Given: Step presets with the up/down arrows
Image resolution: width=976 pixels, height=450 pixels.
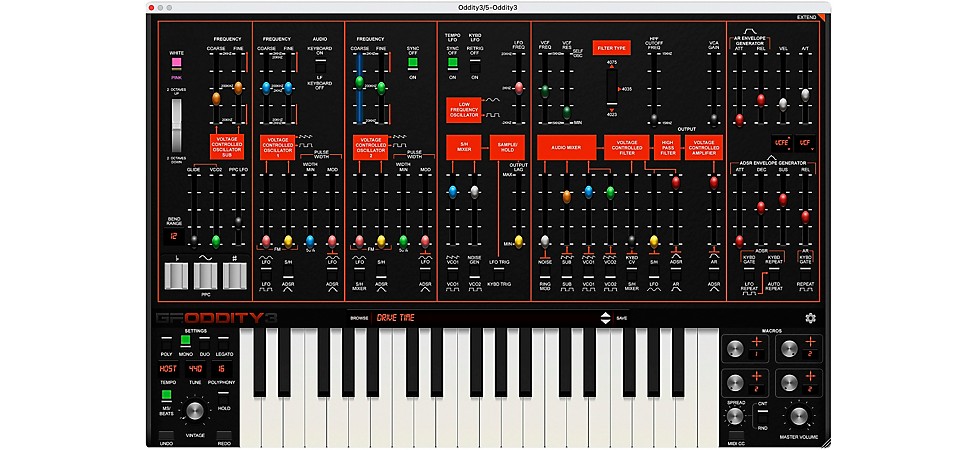Looking at the screenshot, I should click(605, 318).
